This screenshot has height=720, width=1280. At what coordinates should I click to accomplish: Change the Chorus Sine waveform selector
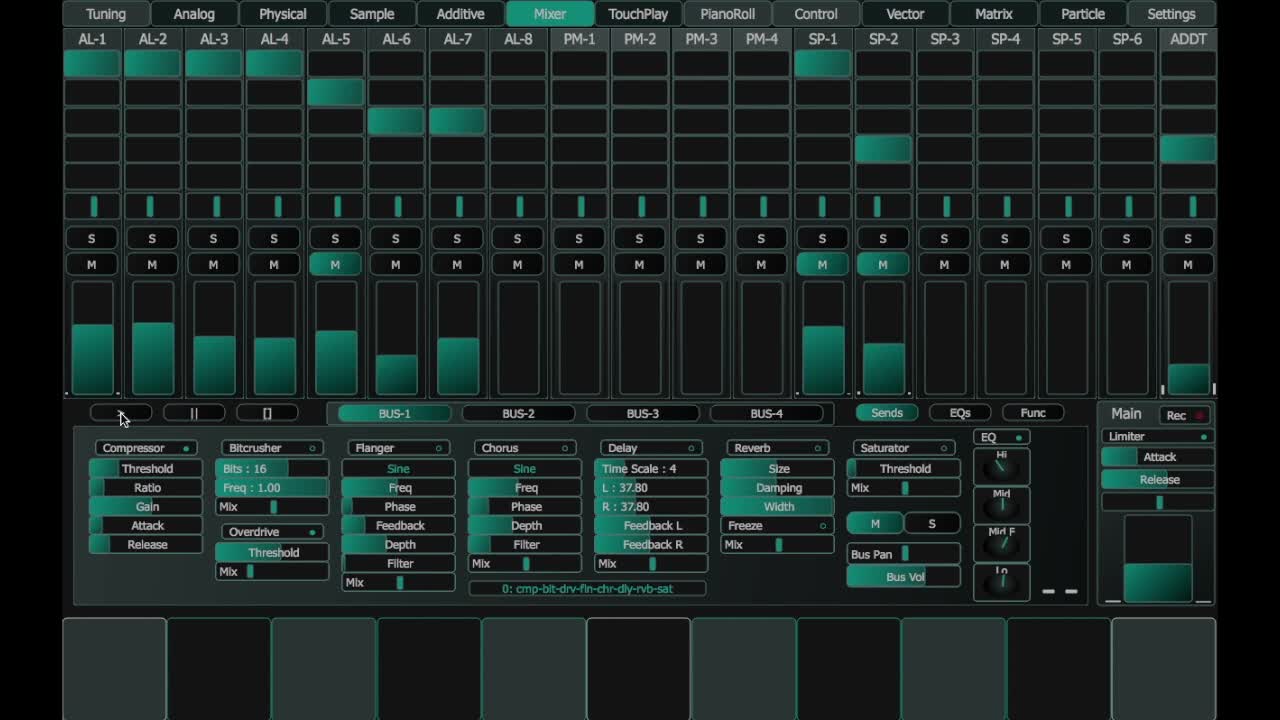(525, 469)
